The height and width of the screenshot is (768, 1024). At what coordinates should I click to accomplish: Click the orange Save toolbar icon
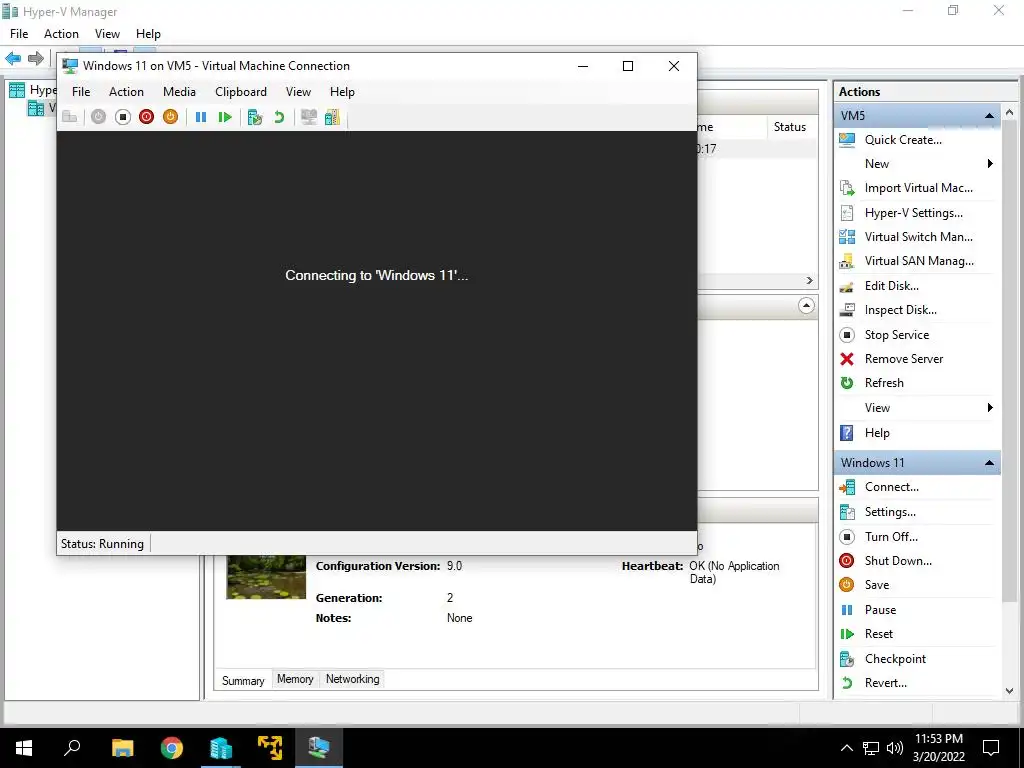point(170,118)
